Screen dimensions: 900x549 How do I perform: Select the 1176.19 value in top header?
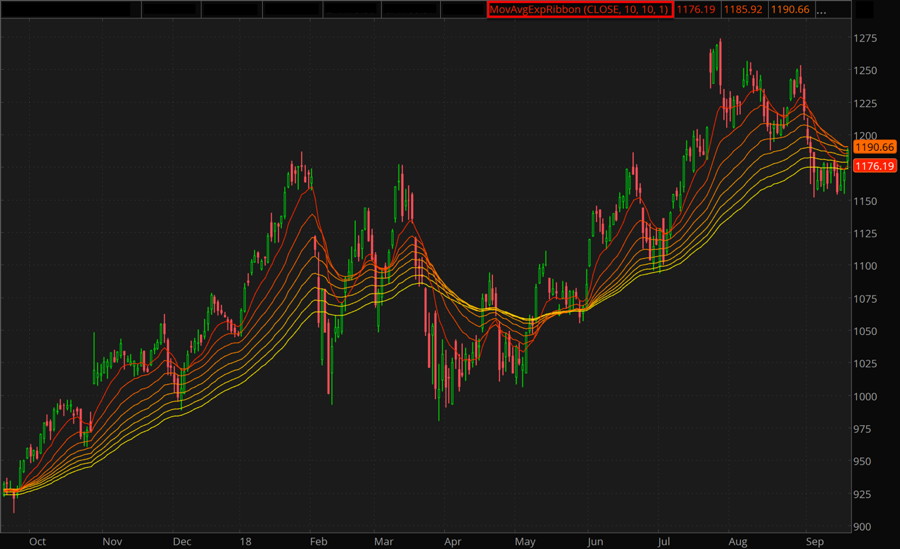pyautogui.click(x=696, y=10)
